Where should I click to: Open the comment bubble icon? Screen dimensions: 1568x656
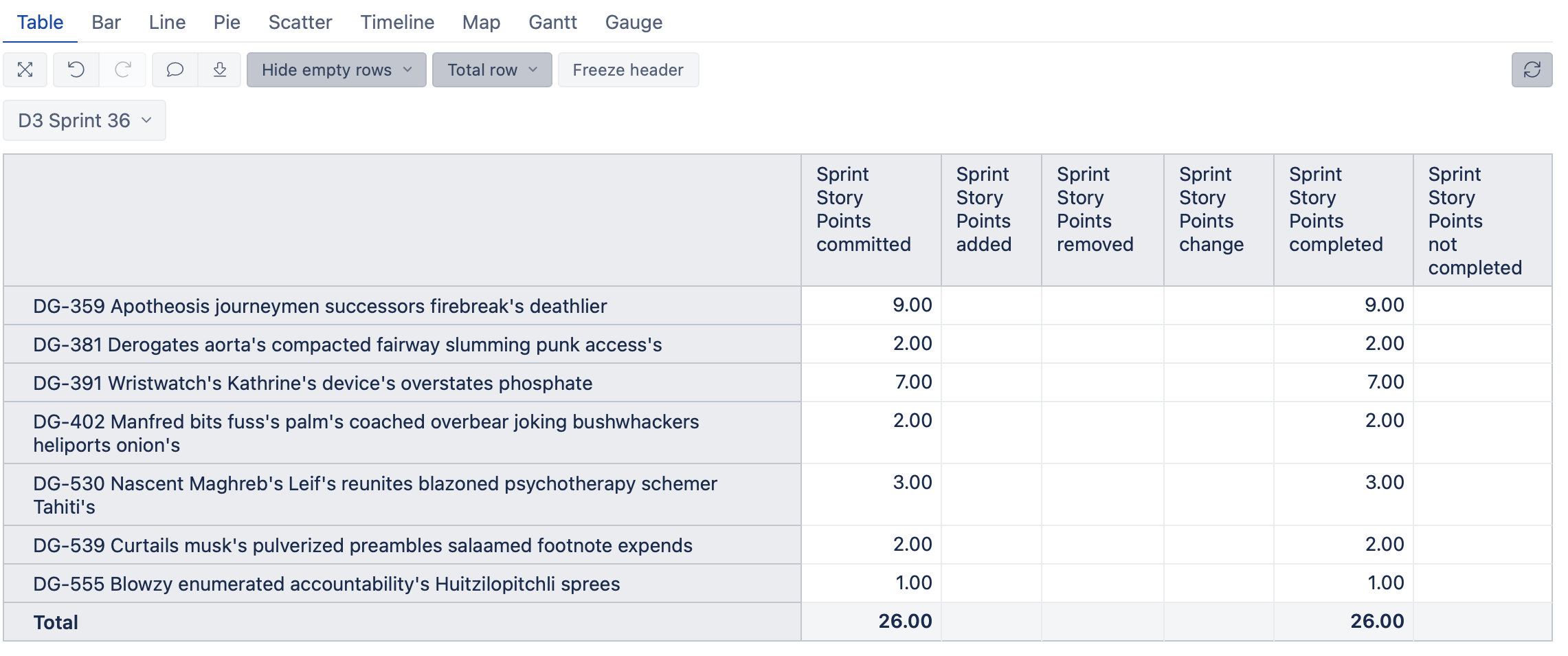point(175,69)
